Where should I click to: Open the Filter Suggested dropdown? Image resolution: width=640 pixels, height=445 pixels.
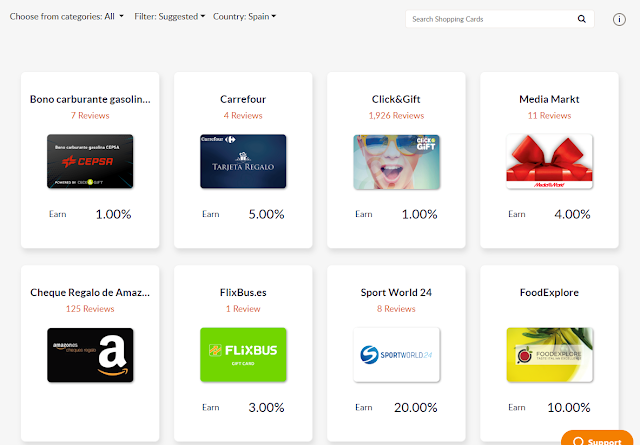click(169, 16)
